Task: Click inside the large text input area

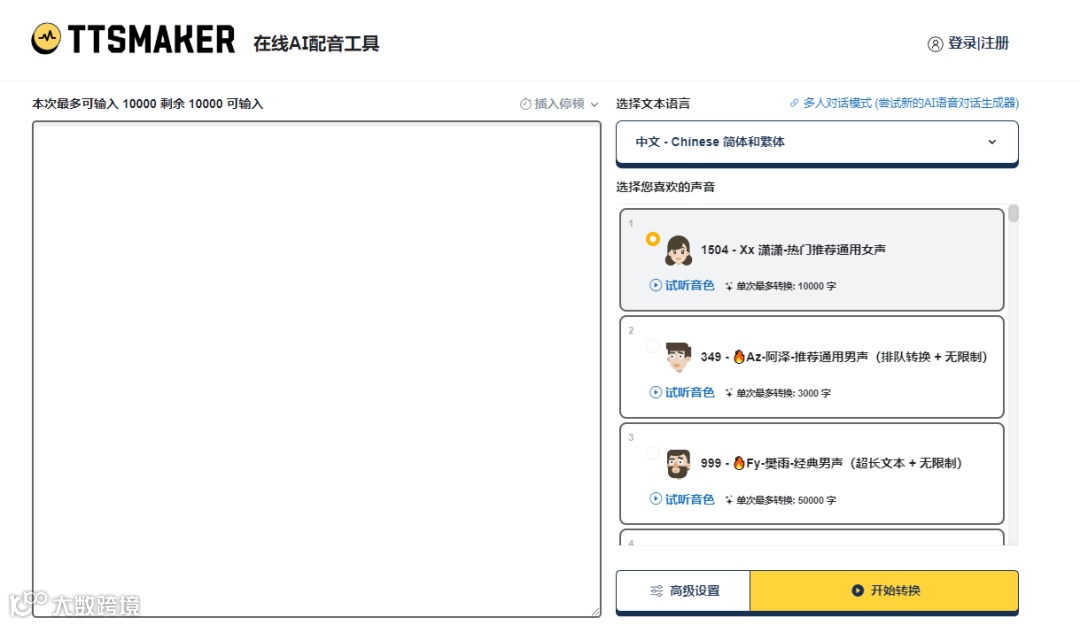Action: click(317, 369)
